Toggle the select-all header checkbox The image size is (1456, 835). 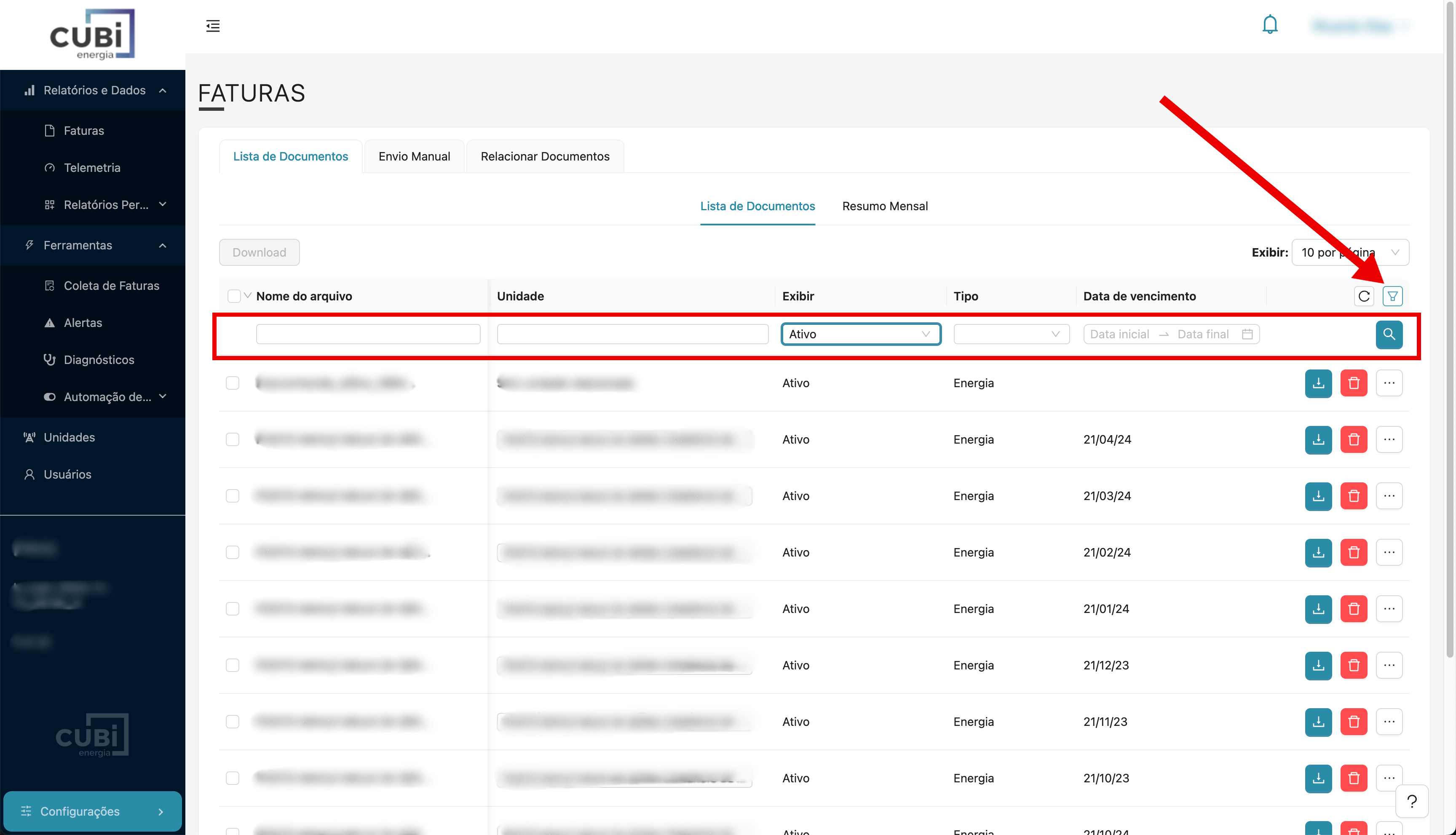(x=234, y=296)
